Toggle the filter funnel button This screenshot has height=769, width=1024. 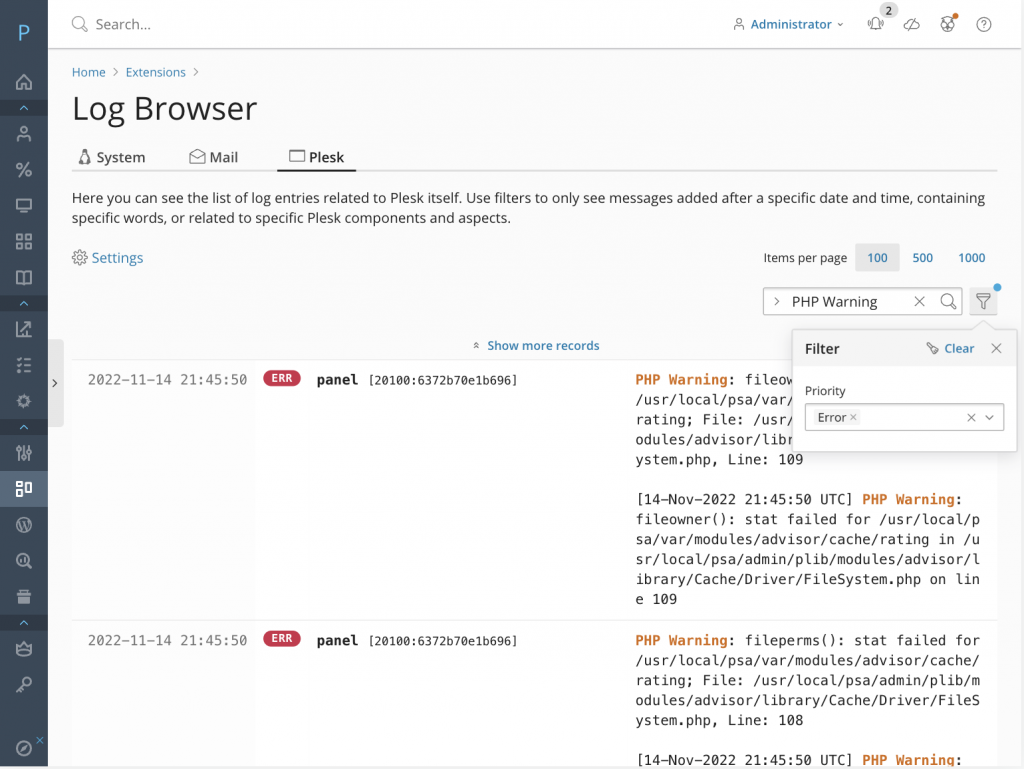983,302
